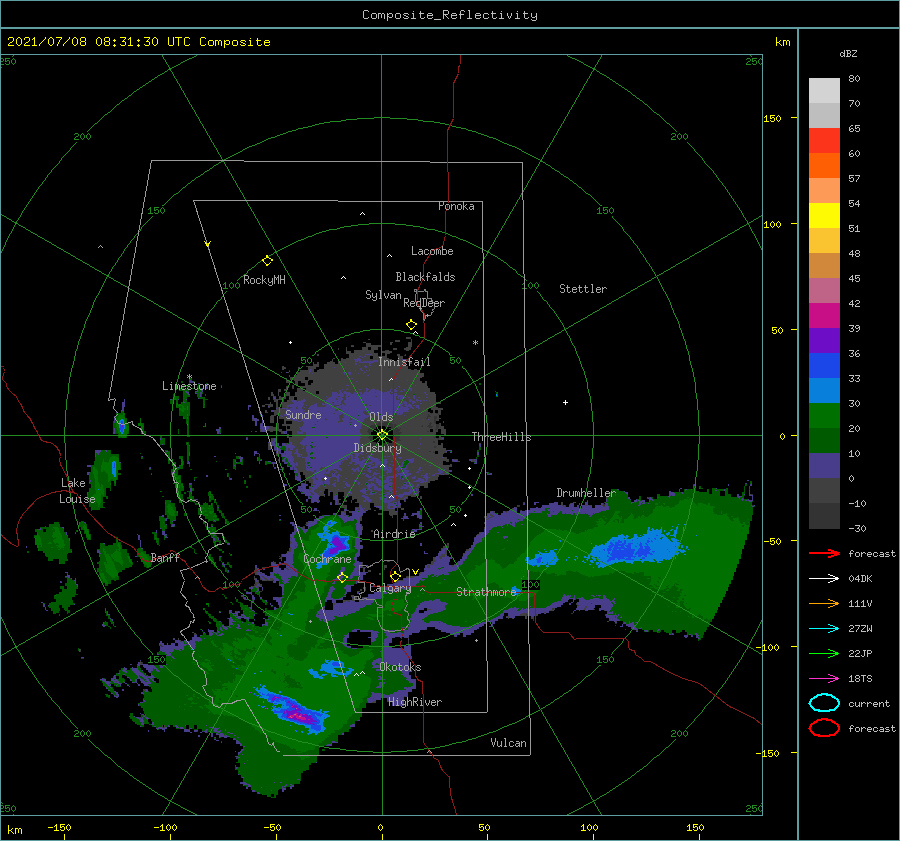Click the blue rain band south of Drumheller
The height and width of the screenshot is (841, 900).
(x=637, y=546)
